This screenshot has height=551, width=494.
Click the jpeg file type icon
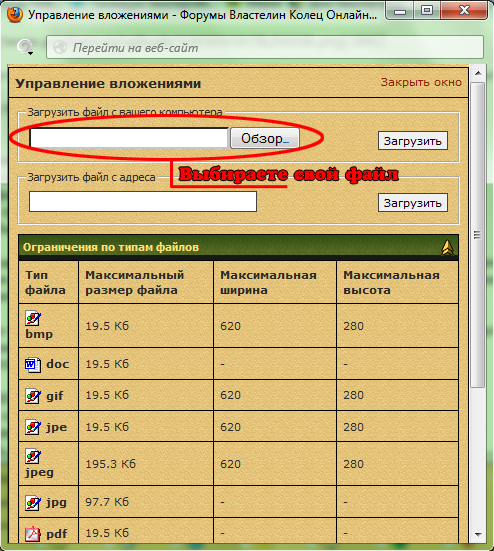(x=33, y=456)
